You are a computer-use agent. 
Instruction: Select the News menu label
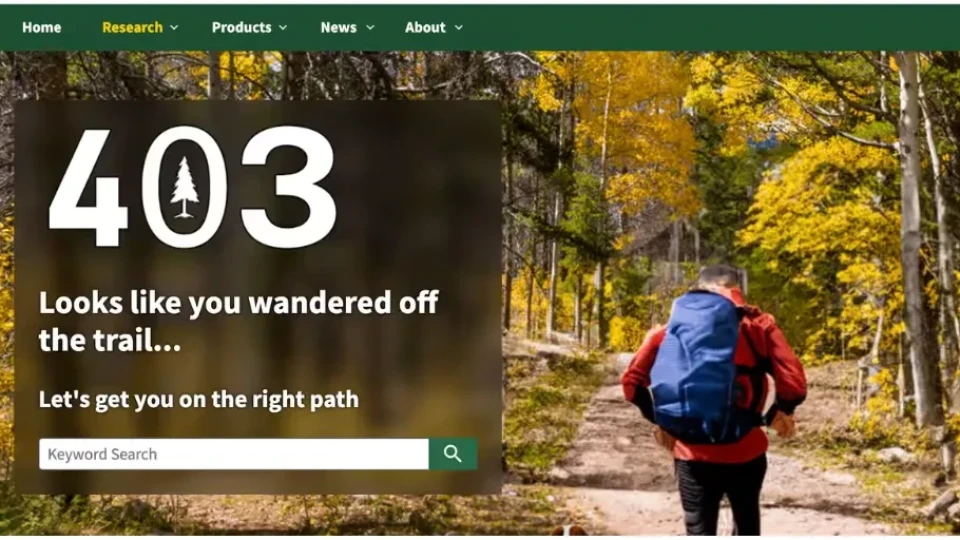click(x=339, y=28)
